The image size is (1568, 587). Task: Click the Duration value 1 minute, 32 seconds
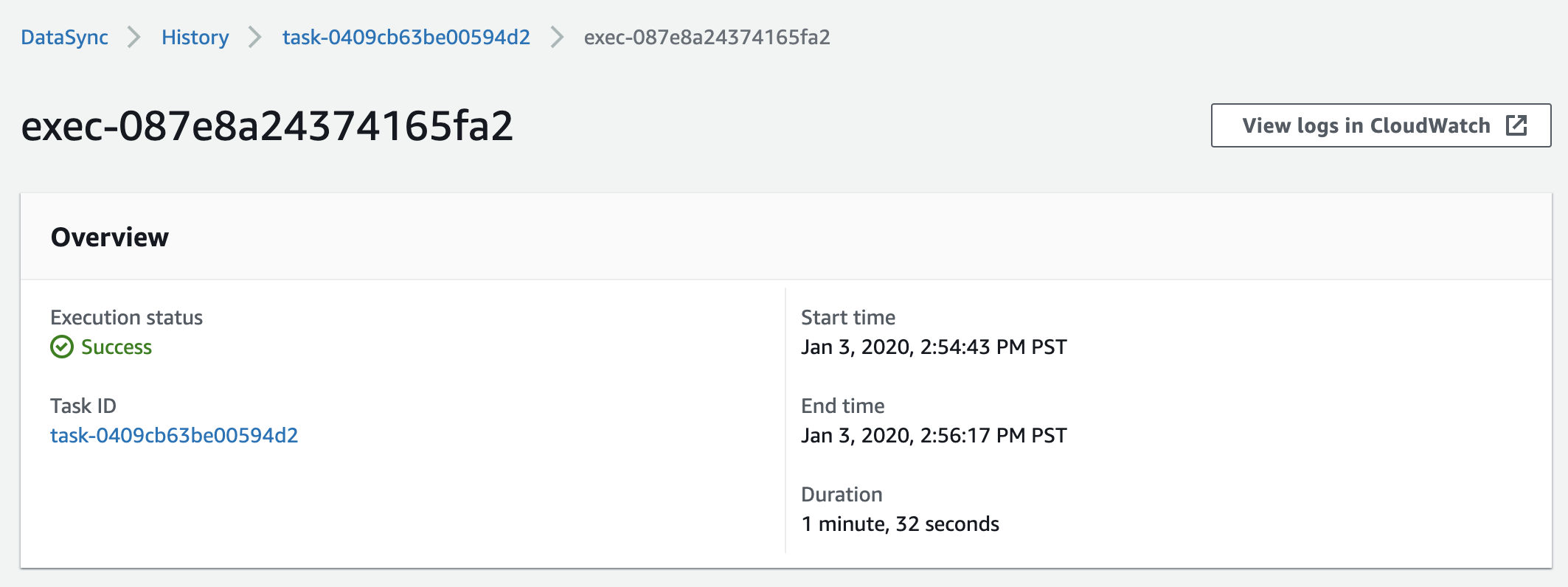(900, 524)
